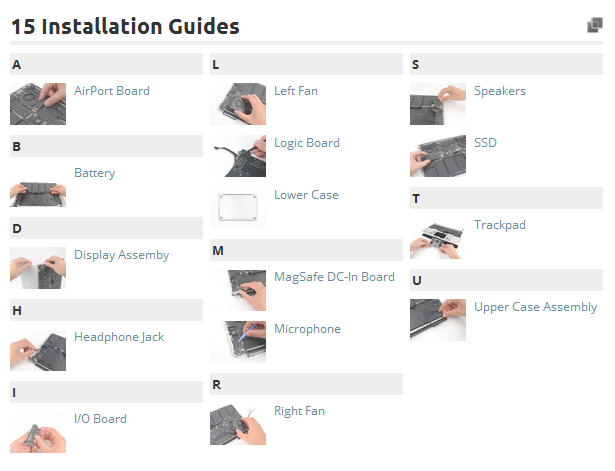This screenshot has width=615, height=471.
Task: Open the Upper Case Assembly guide
Action: pyautogui.click(x=535, y=307)
